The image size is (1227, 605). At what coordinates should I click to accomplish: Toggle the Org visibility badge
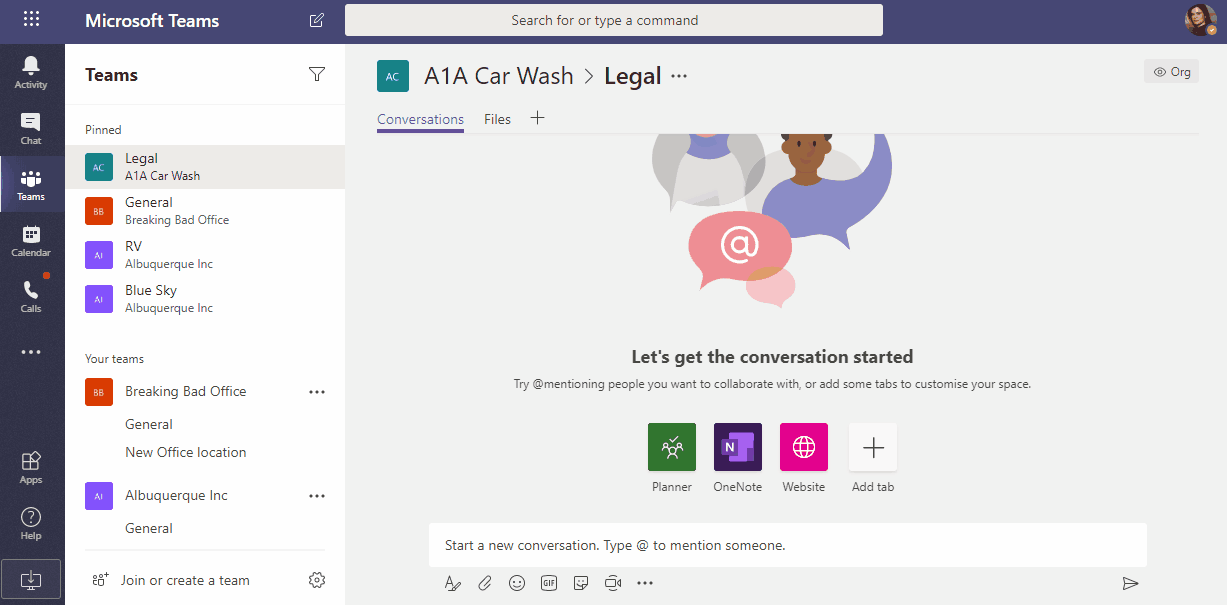(x=1172, y=72)
